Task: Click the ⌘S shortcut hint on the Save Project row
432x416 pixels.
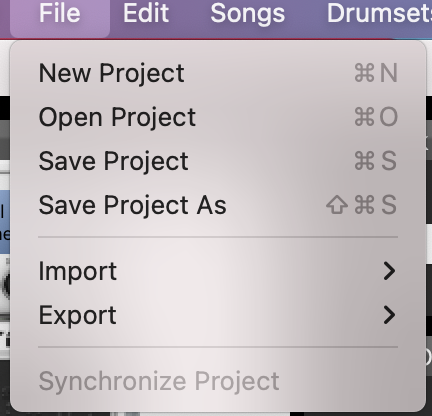Action: tap(376, 161)
